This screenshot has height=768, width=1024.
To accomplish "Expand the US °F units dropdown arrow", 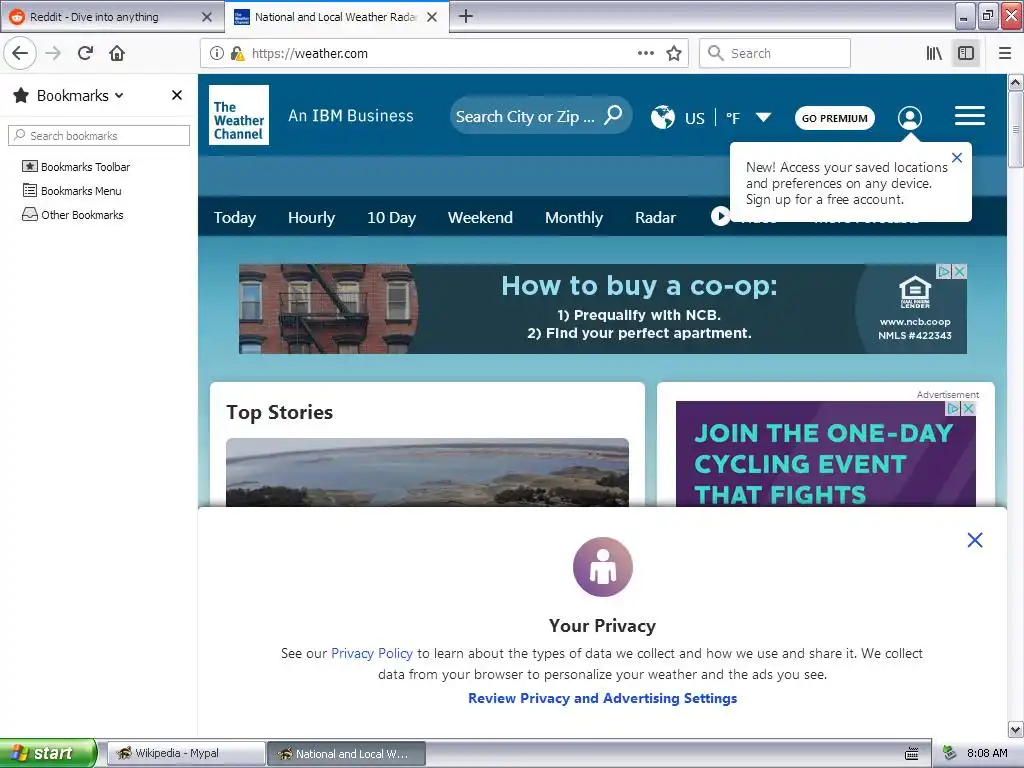I will (763, 118).
